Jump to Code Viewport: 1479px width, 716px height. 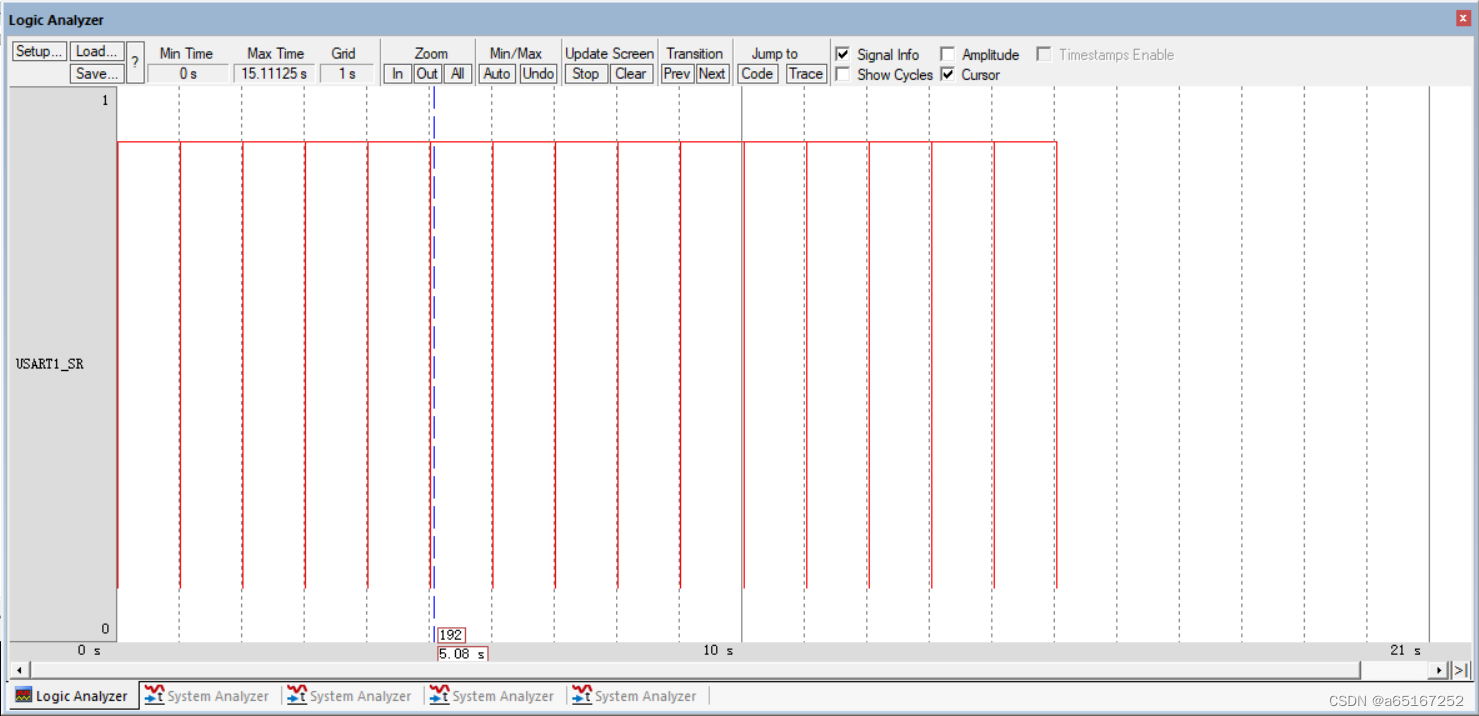(x=757, y=74)
